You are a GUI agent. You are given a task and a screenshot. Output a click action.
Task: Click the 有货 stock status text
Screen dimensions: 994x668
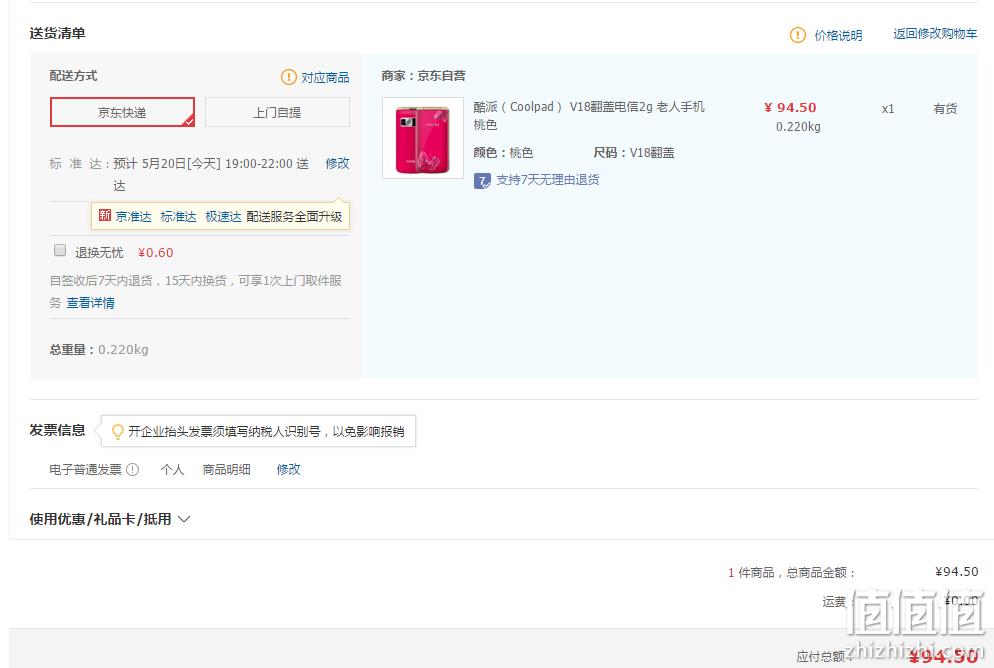(x=945, y=109)
